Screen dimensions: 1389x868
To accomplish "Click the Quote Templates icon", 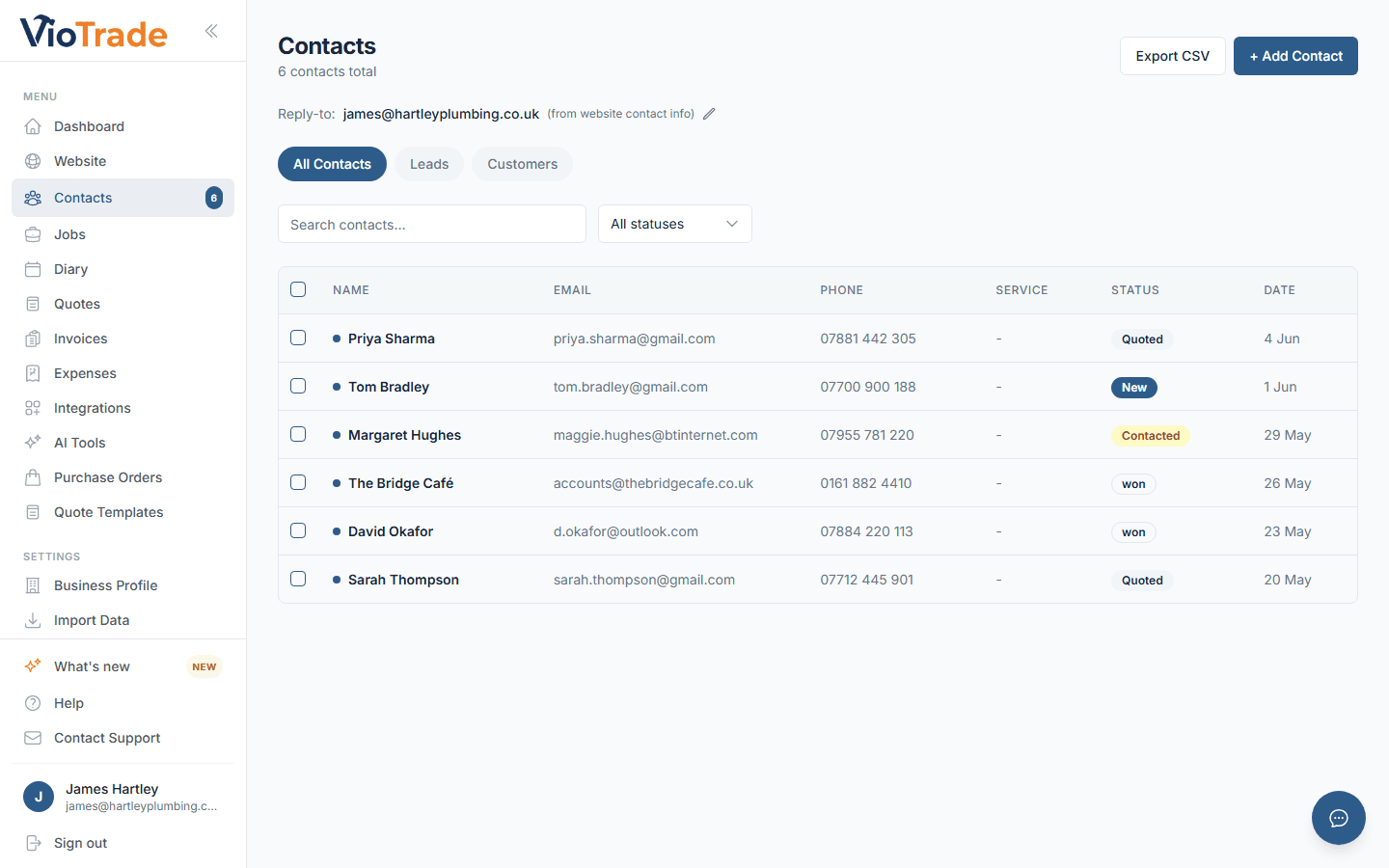I will (x=33, y=512).
